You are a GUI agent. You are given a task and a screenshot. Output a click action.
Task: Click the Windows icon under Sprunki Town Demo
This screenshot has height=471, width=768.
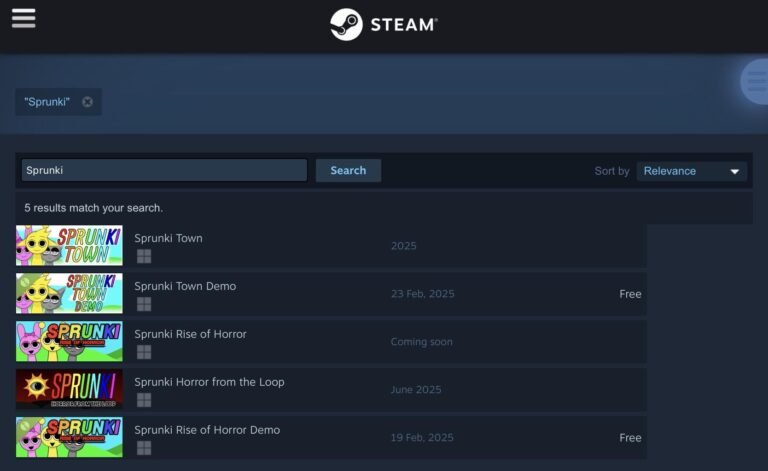[x=144, y=304]
